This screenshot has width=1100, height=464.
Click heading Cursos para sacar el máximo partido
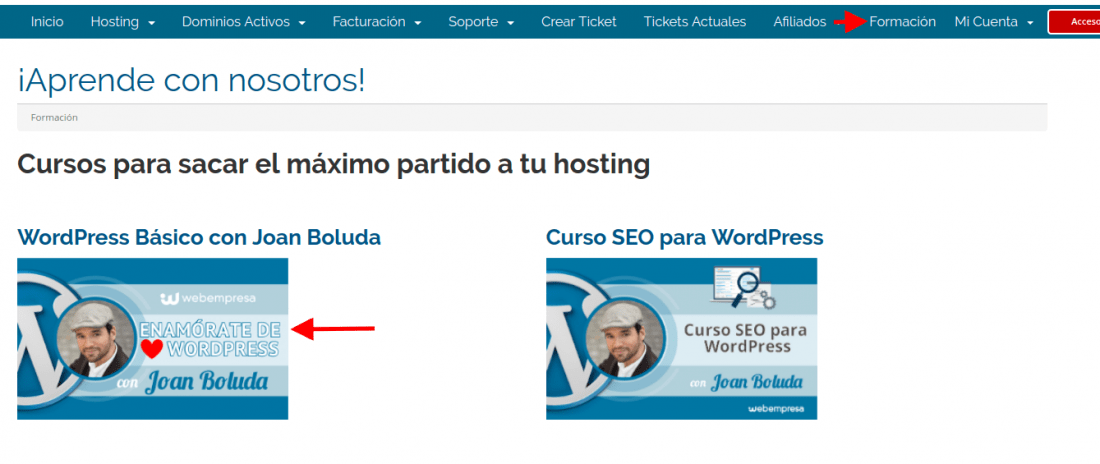[333, 164]
